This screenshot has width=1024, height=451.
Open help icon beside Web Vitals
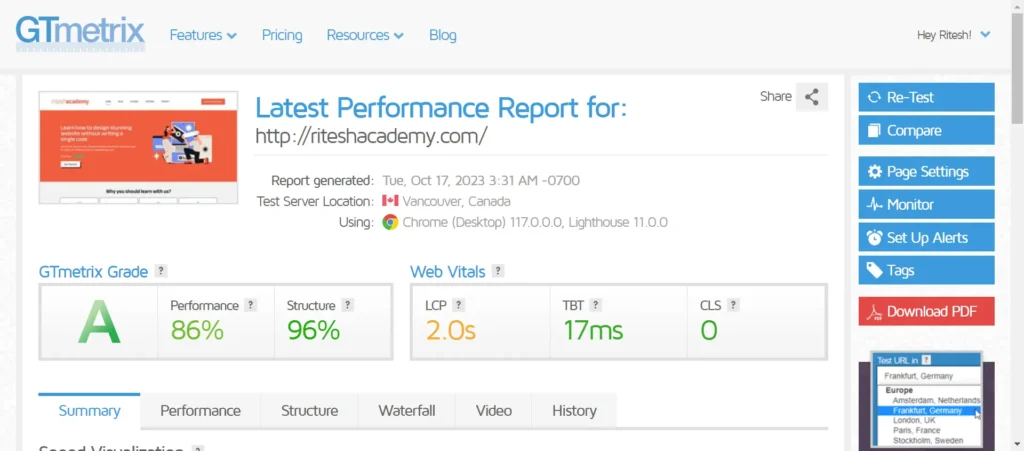point(498,271)
